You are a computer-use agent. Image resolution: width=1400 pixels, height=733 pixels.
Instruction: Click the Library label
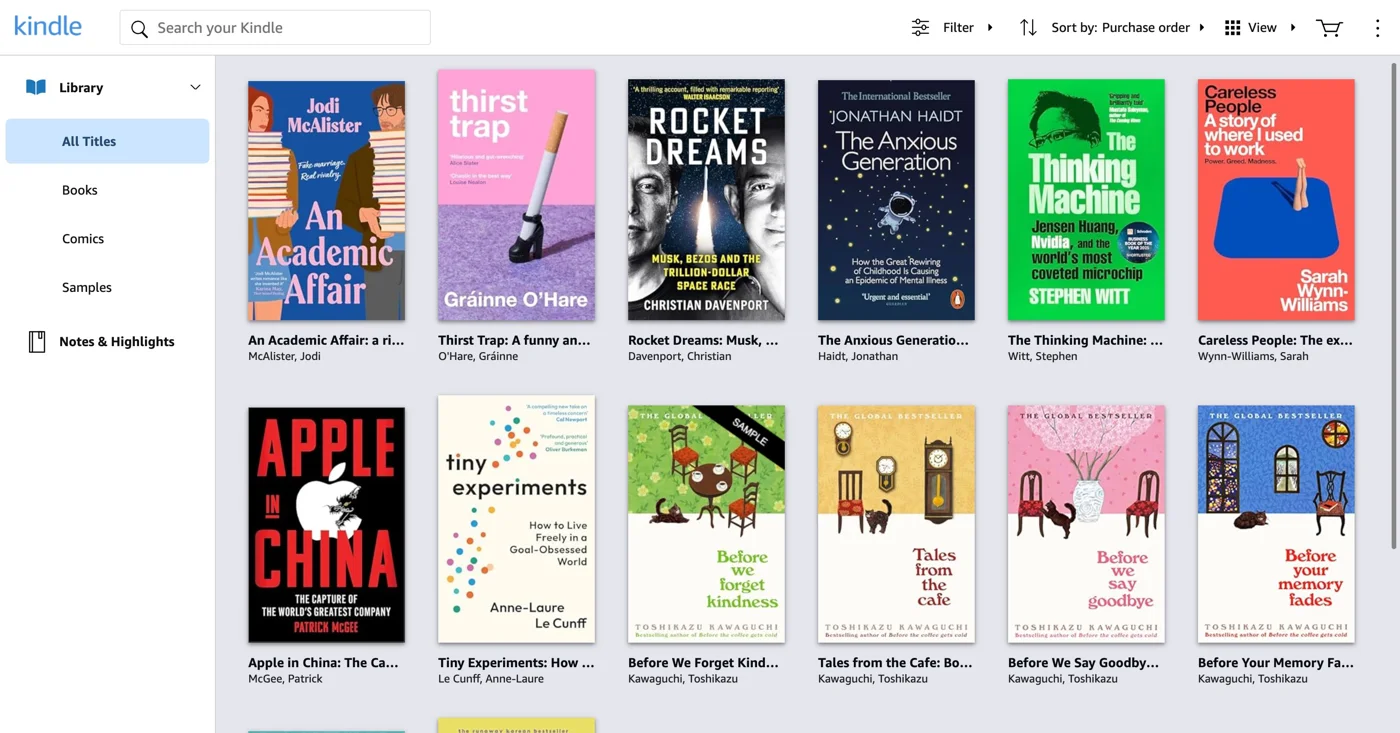(81, 88)
